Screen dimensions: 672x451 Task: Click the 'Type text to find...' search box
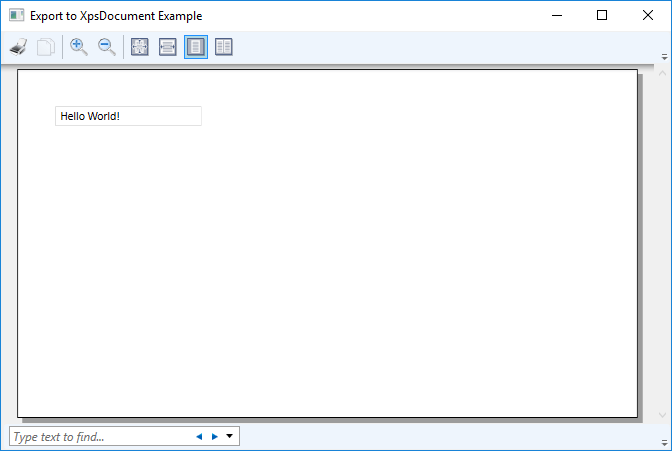click(100, 437)
